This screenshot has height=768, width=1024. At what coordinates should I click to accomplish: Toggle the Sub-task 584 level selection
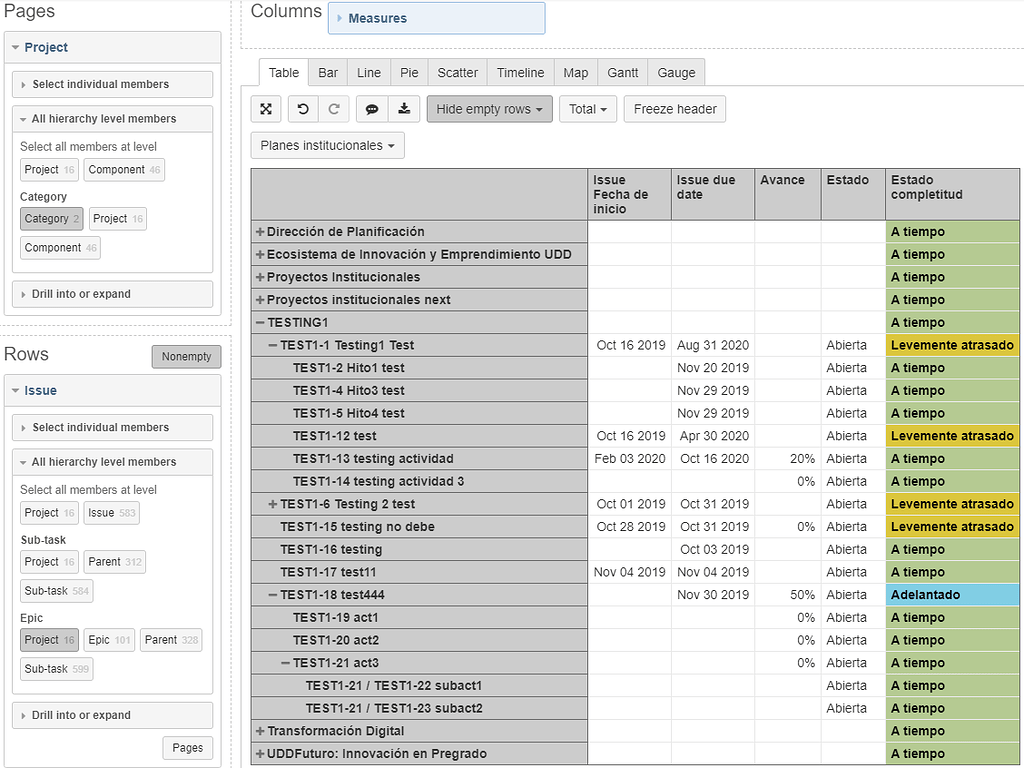(x=56, y=591)
